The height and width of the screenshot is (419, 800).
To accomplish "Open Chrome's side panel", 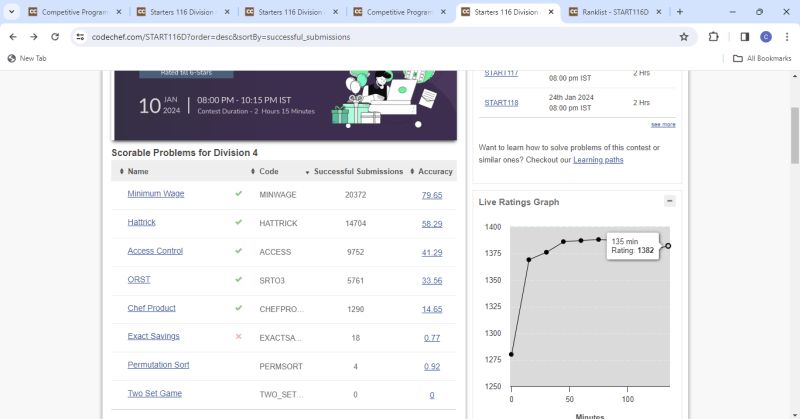I will click(744, 37).
